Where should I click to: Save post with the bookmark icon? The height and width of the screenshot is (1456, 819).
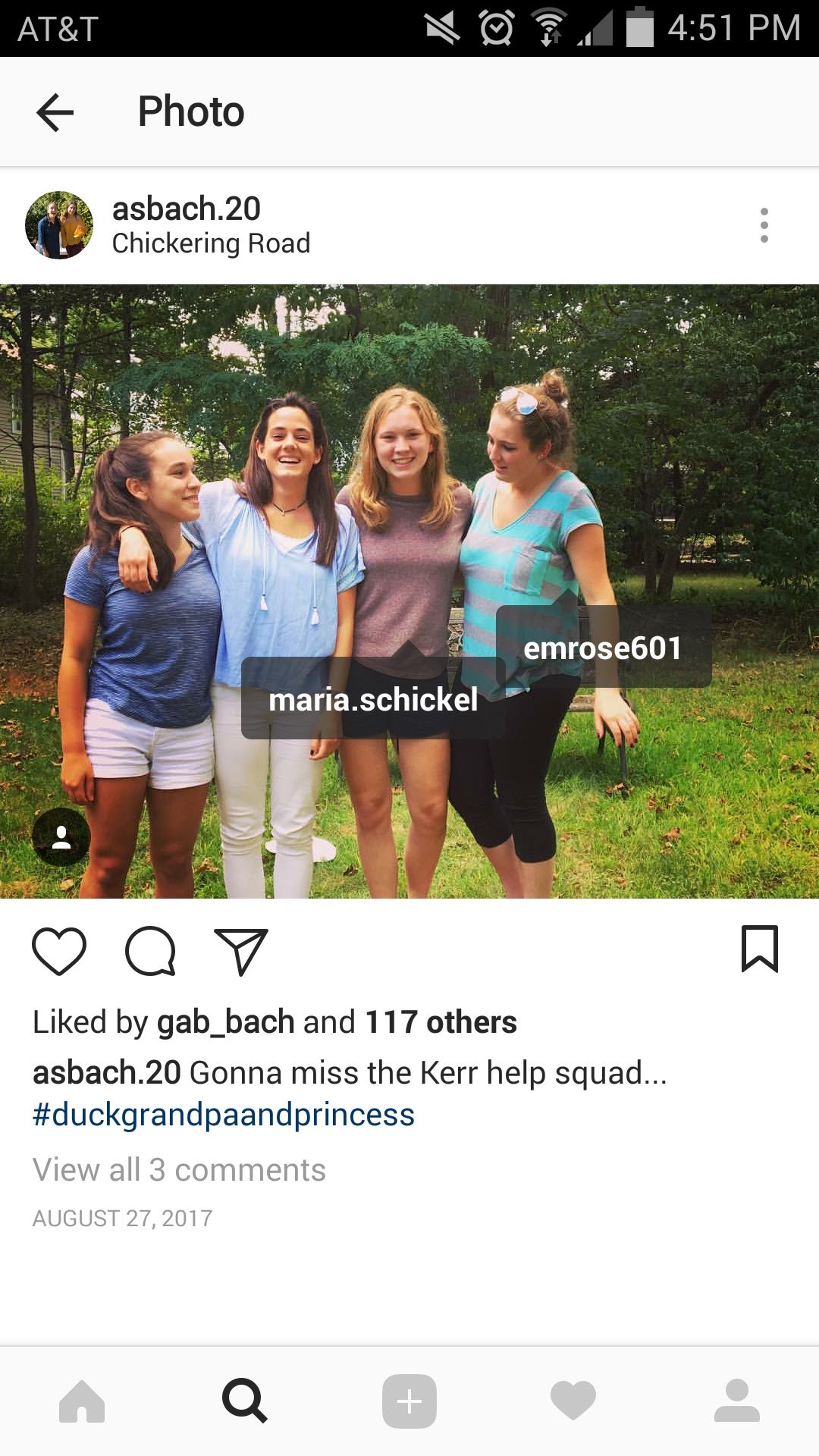click(x=760, y=949)
